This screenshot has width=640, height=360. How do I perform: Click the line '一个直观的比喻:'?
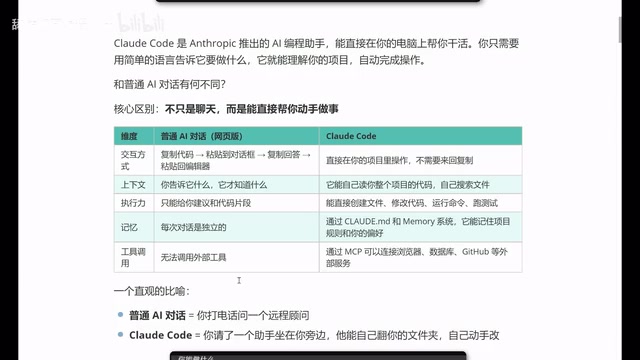(152, 291)
